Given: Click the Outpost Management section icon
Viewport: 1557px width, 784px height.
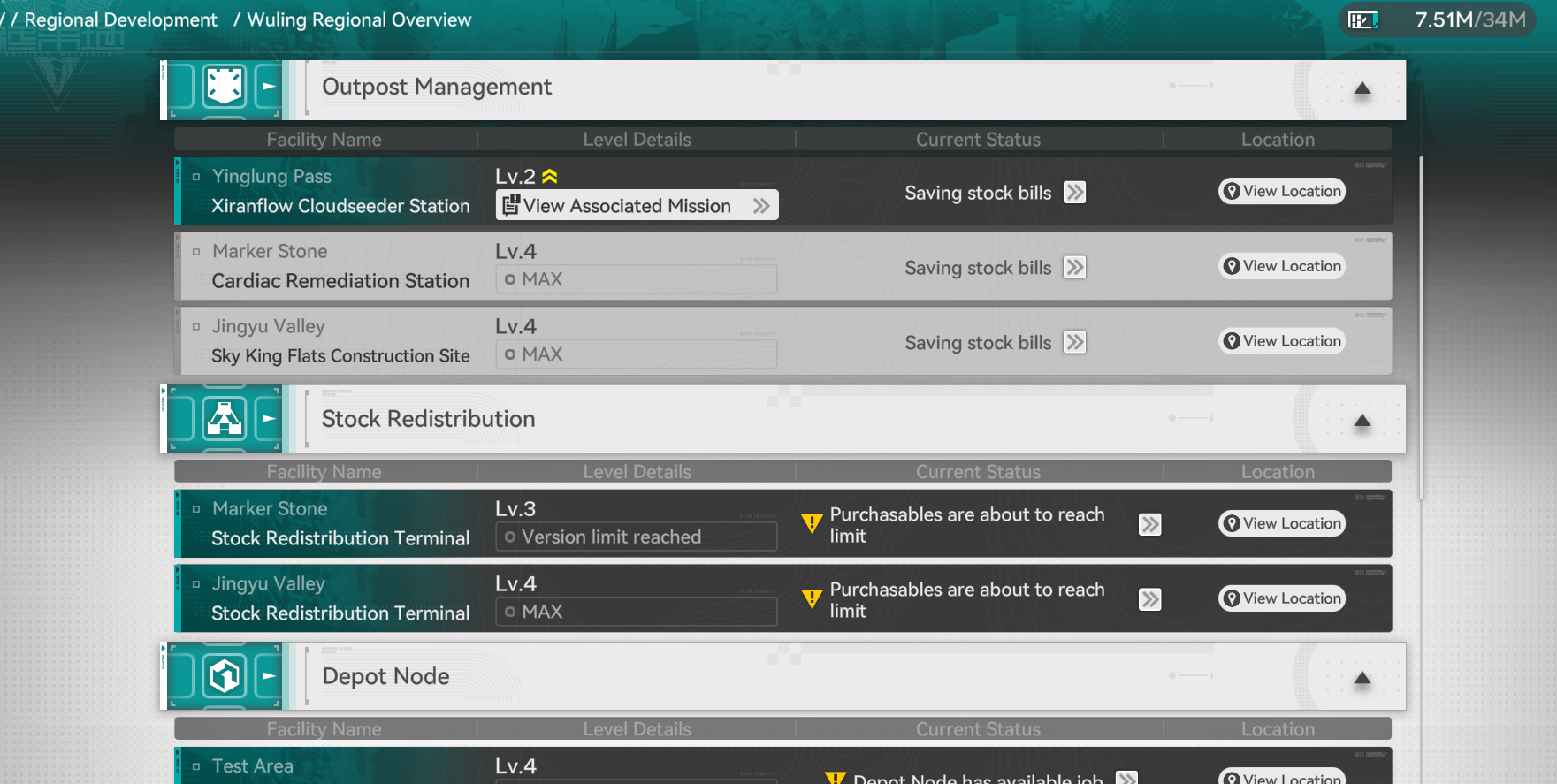Looking at the screenshot, I should coord(225,86).
